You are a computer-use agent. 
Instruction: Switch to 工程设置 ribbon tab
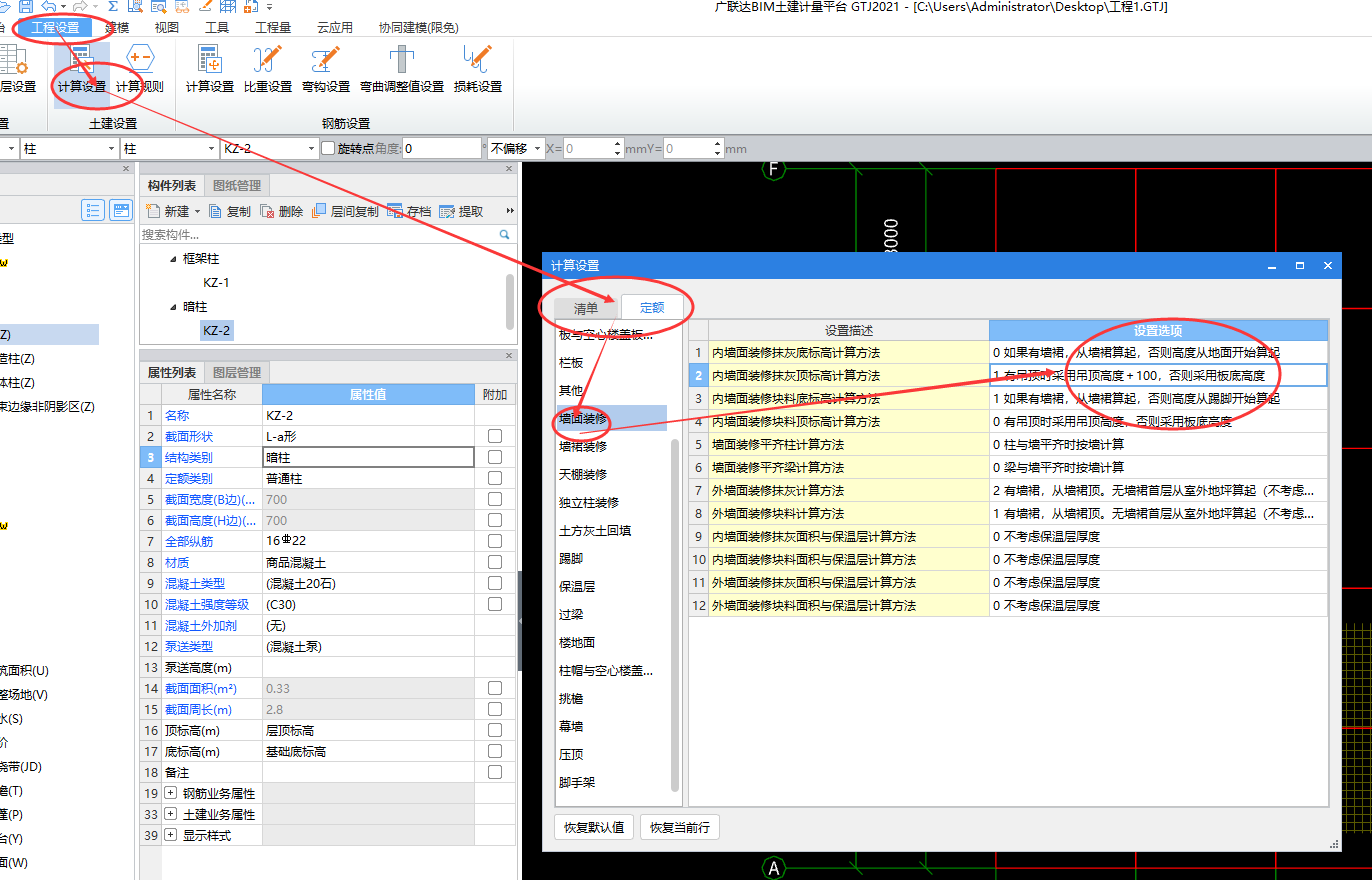pos(56,28)
